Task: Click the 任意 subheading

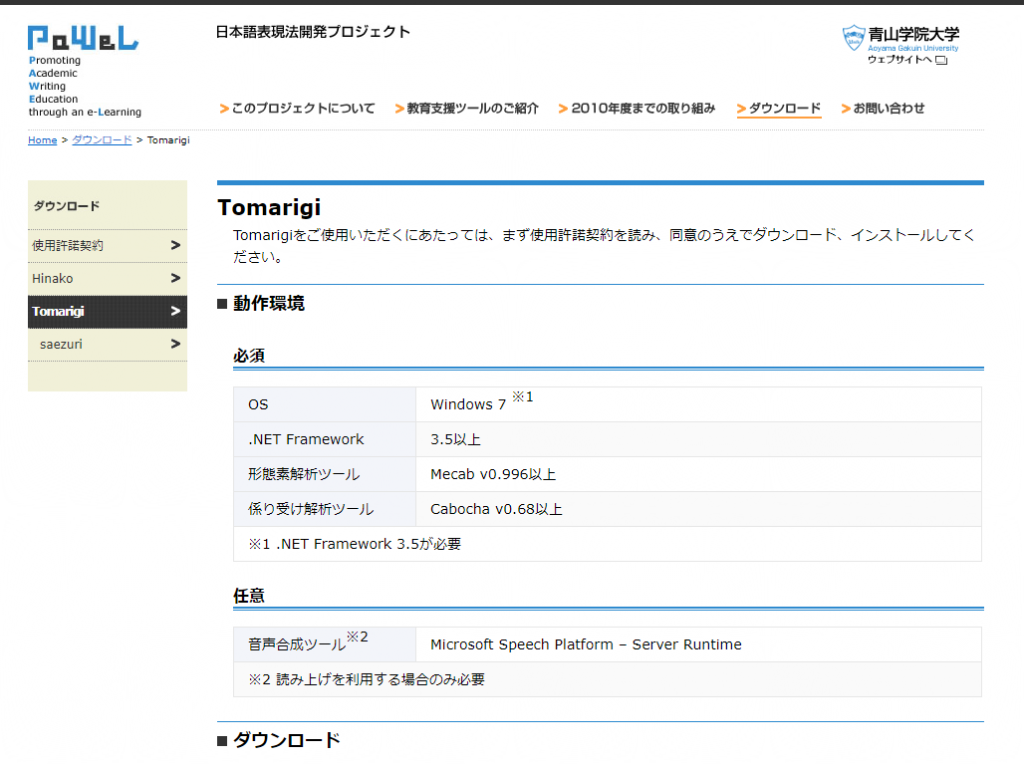Action: click(249, 595)
